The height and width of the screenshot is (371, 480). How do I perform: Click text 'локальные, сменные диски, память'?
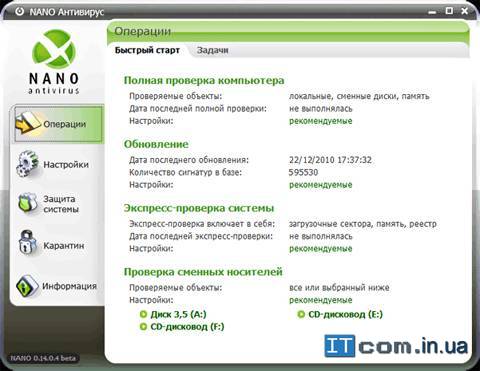point(359,96)
